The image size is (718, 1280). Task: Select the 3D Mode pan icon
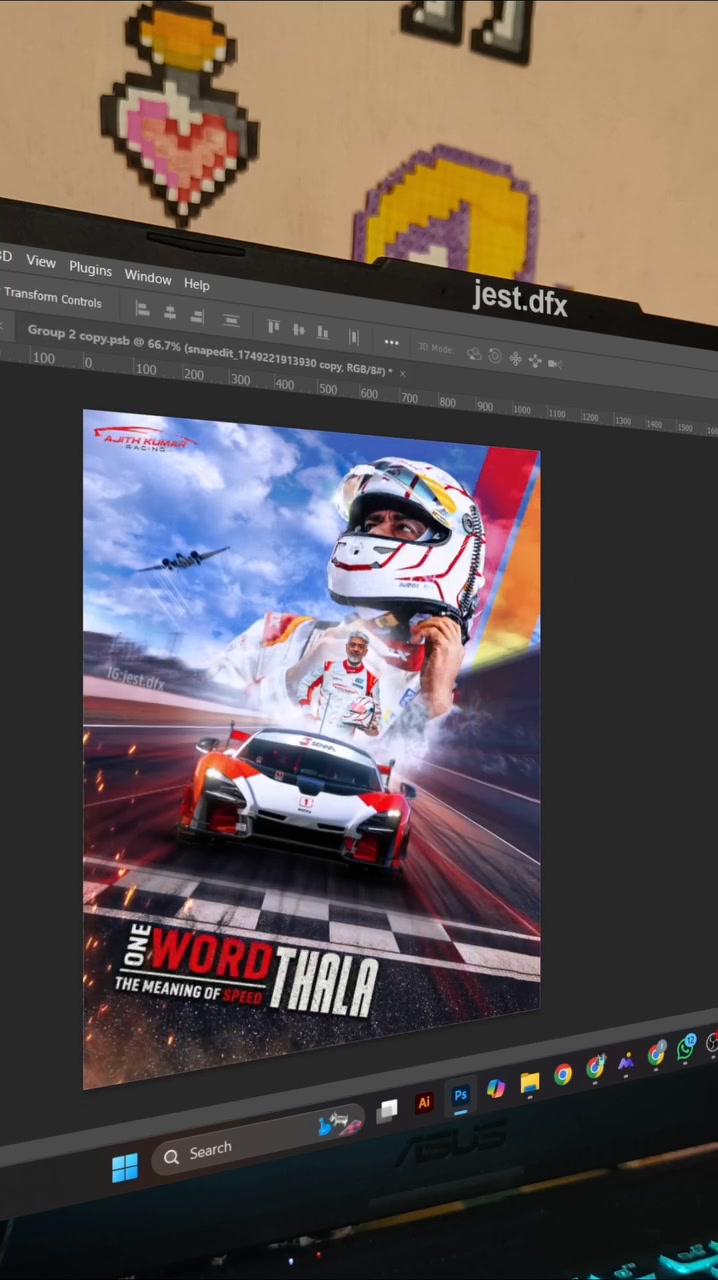pos(515,358)
